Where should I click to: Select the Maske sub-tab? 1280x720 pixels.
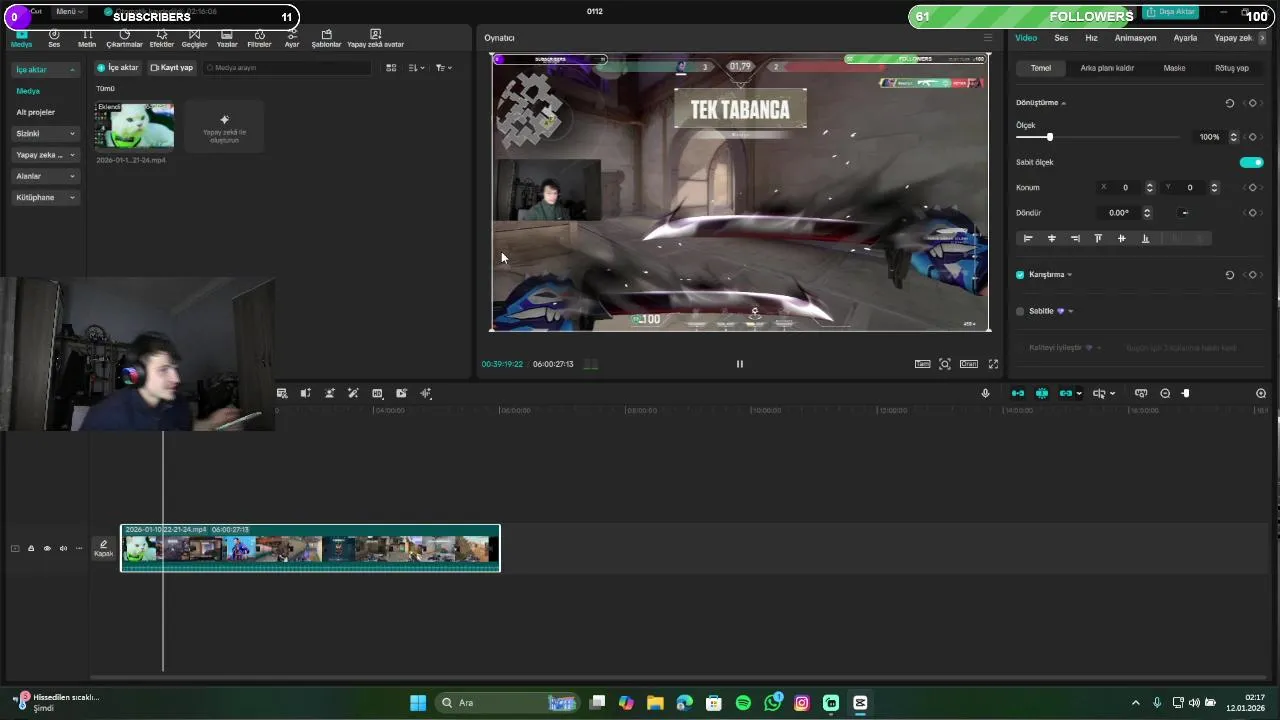click(x=1174, y=68)
